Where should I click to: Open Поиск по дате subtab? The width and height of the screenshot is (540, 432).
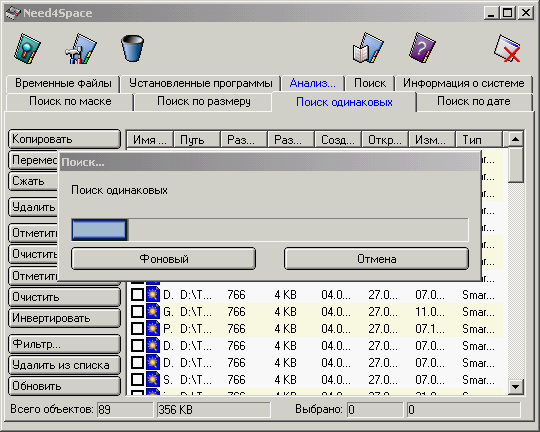(474, 102)
